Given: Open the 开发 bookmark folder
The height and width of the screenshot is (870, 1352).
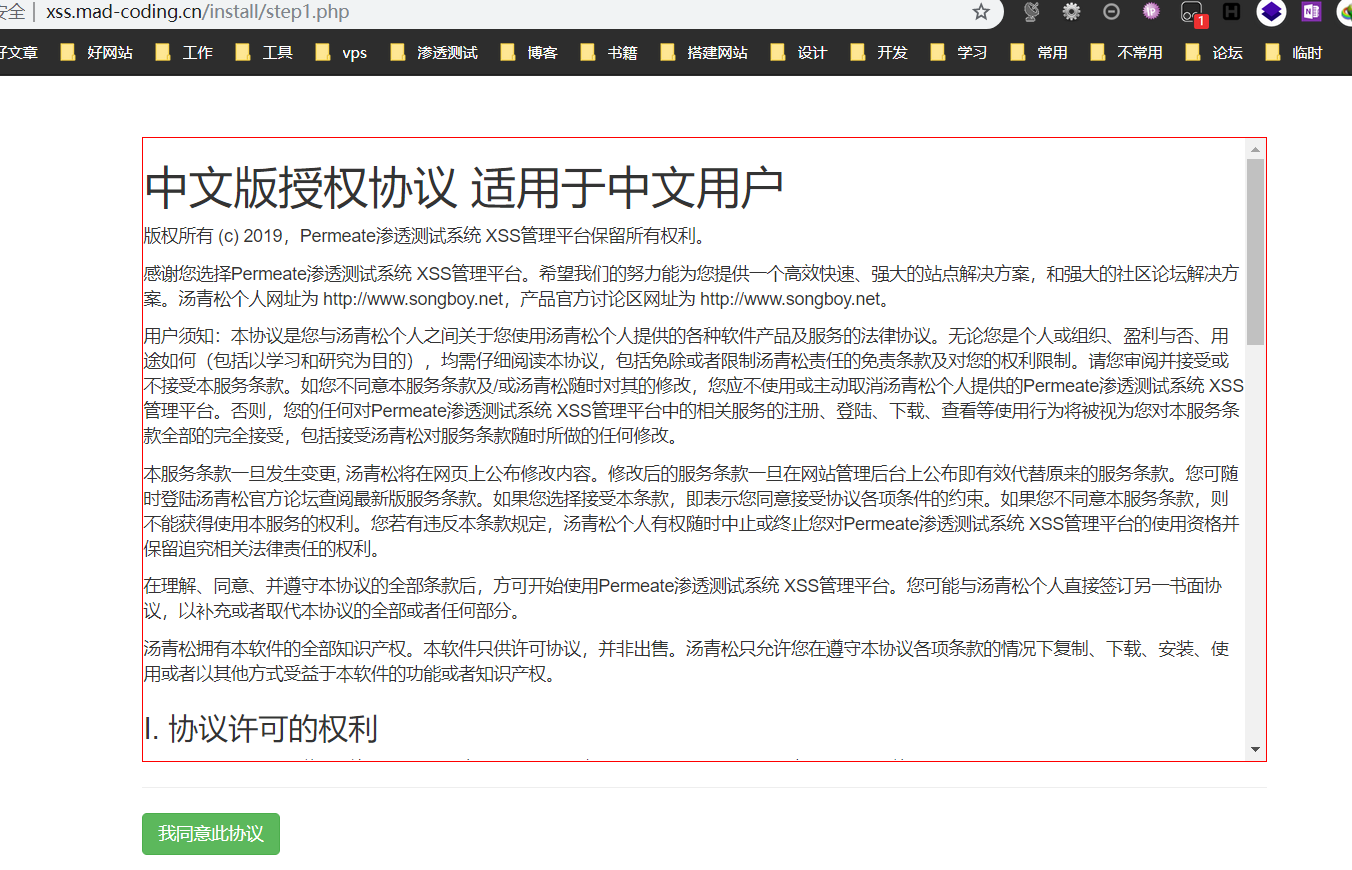Looking at the screenshot, I should point(879,53).
